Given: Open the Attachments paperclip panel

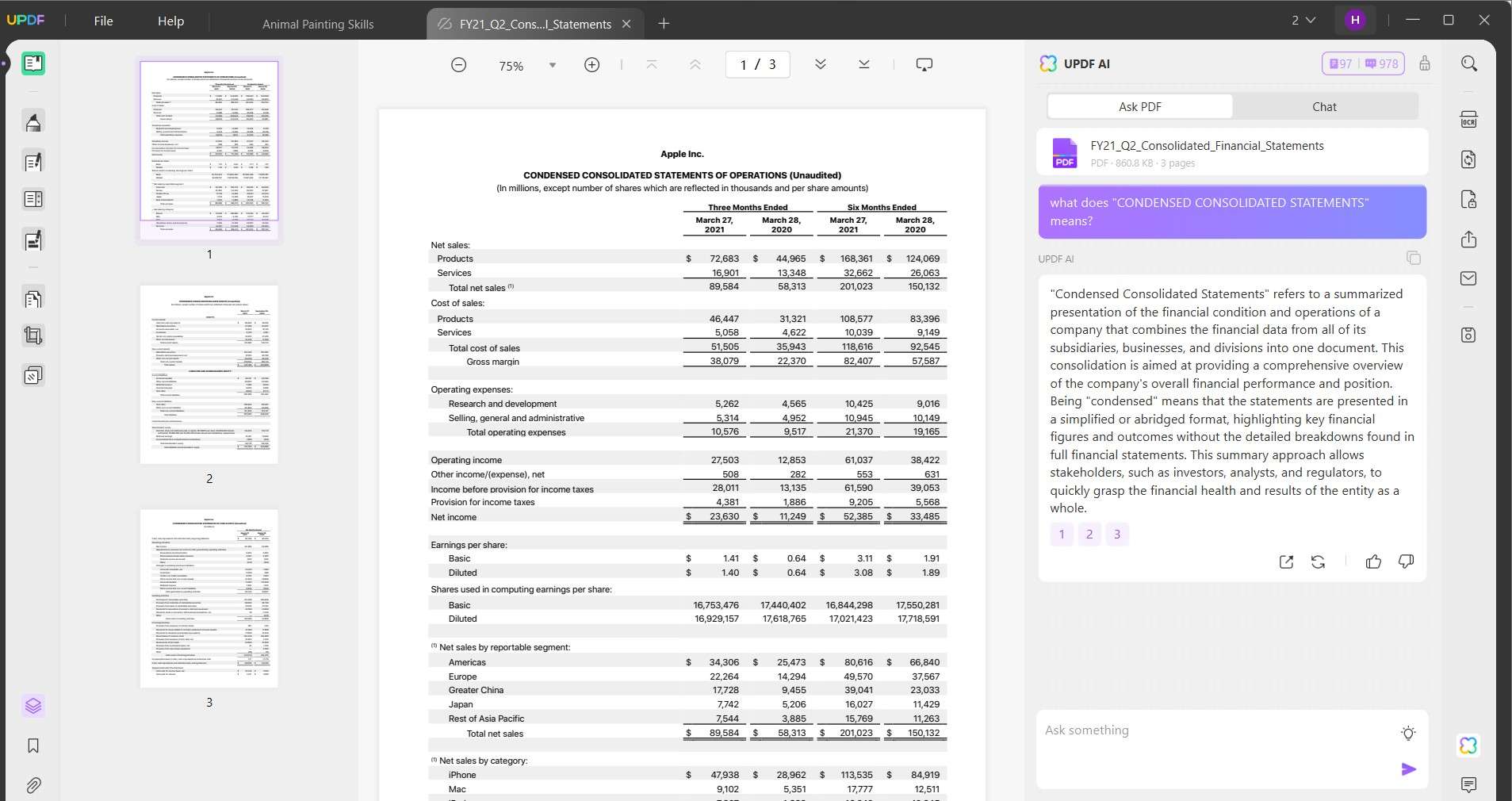Looking at the screenshot, I should coord(33,785).
